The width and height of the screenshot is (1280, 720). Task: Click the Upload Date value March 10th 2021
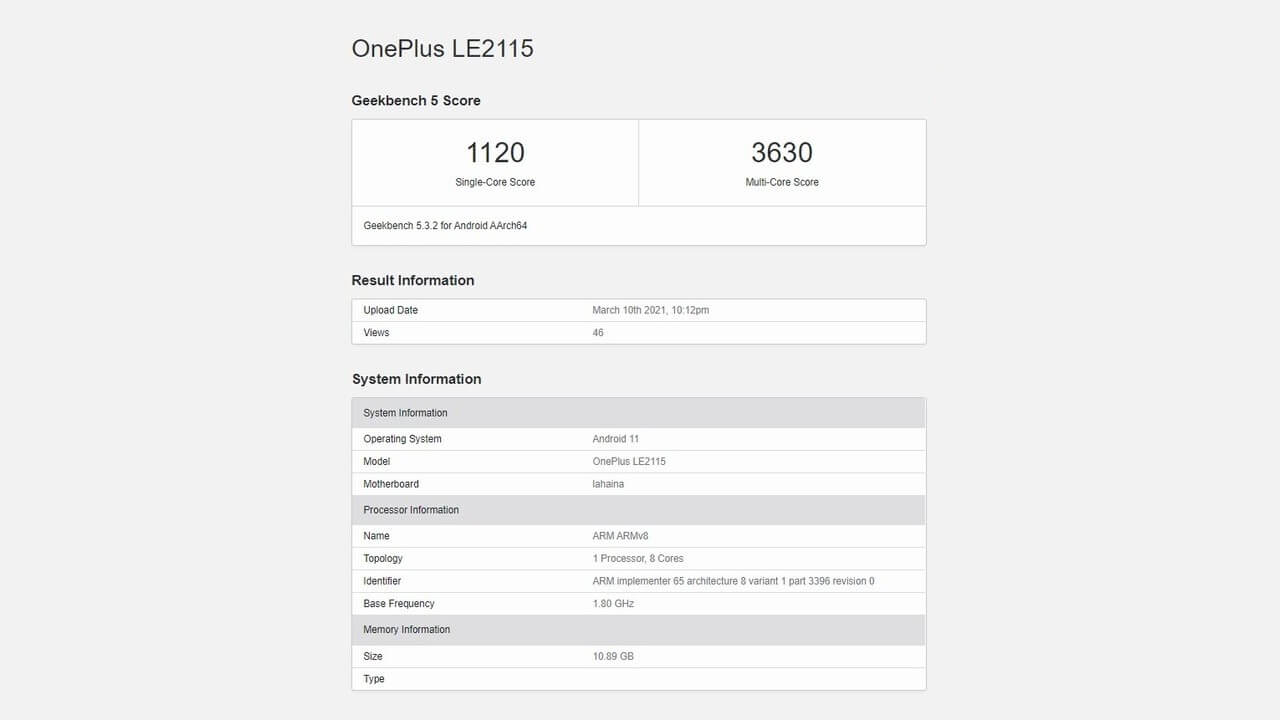(x=650, y=310)
